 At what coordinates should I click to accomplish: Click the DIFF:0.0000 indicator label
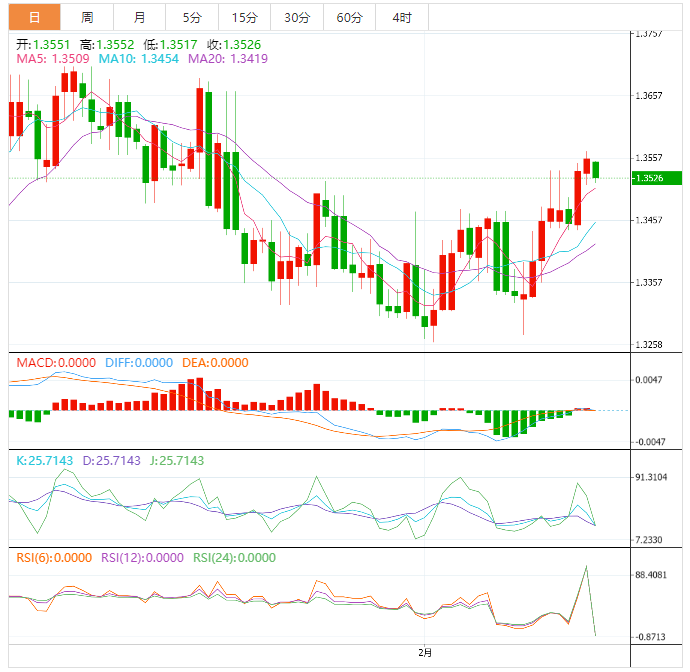pyautogui.click(x=139, y=363)
